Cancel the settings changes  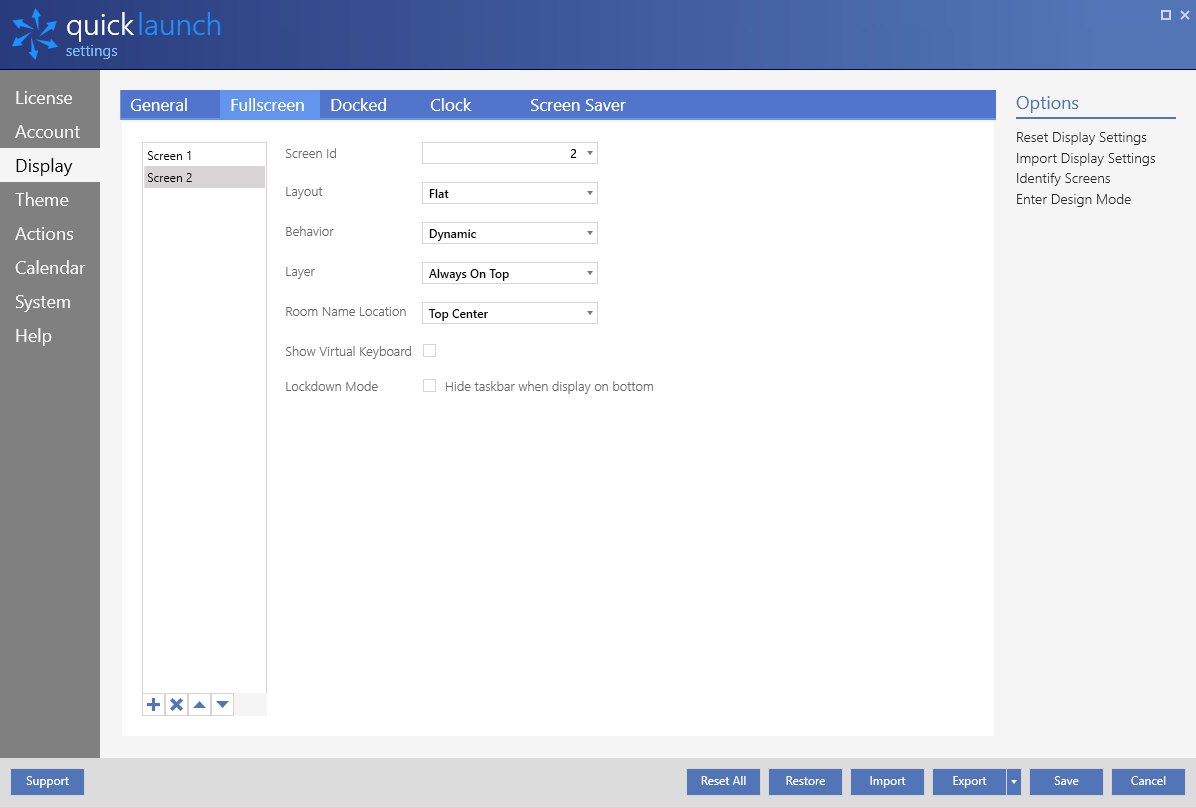(1148, 781)
